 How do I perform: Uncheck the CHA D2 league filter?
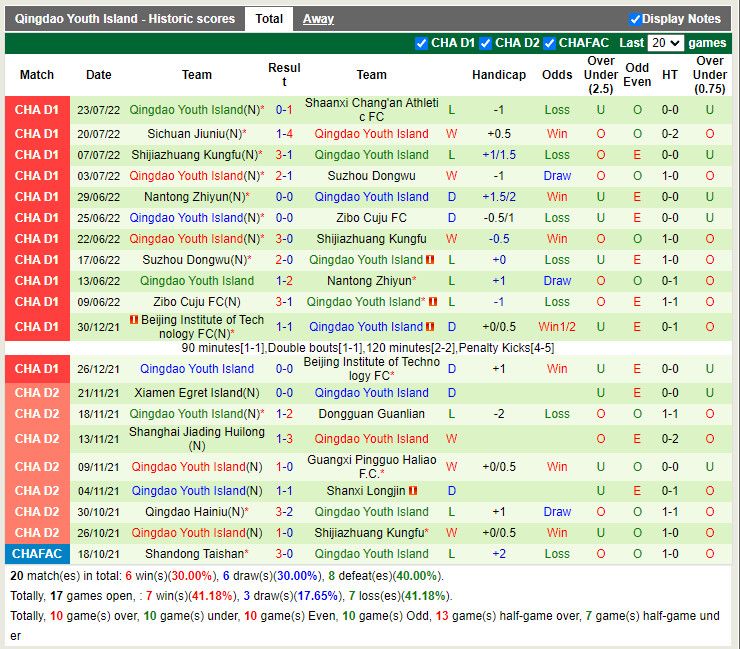tap(485, 43)
